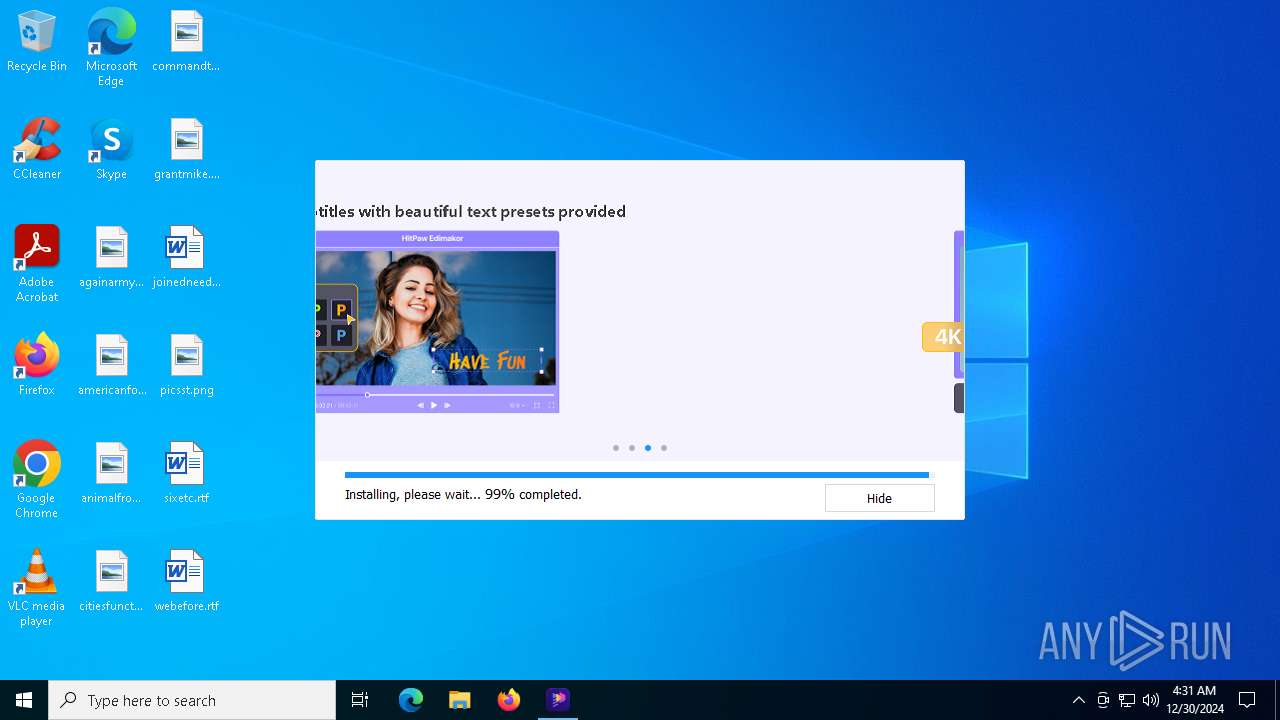
Task: Select the sixetc.rtf document icon
Action: tap(186, 474)
